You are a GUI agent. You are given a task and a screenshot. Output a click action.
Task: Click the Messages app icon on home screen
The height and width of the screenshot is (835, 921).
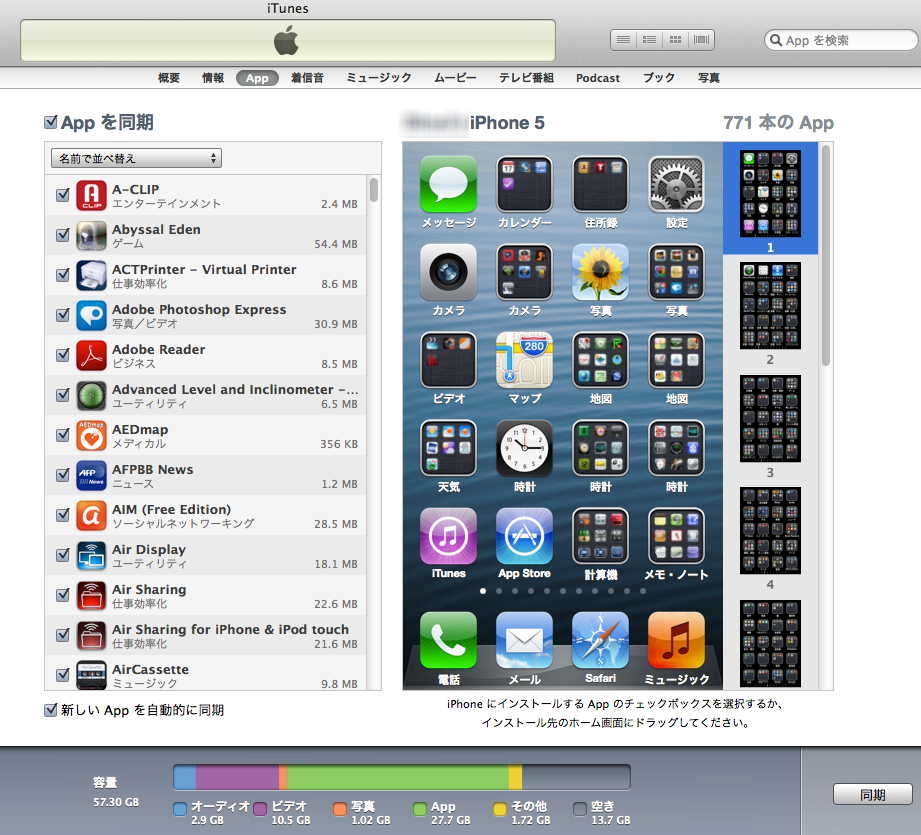[448, 184]
